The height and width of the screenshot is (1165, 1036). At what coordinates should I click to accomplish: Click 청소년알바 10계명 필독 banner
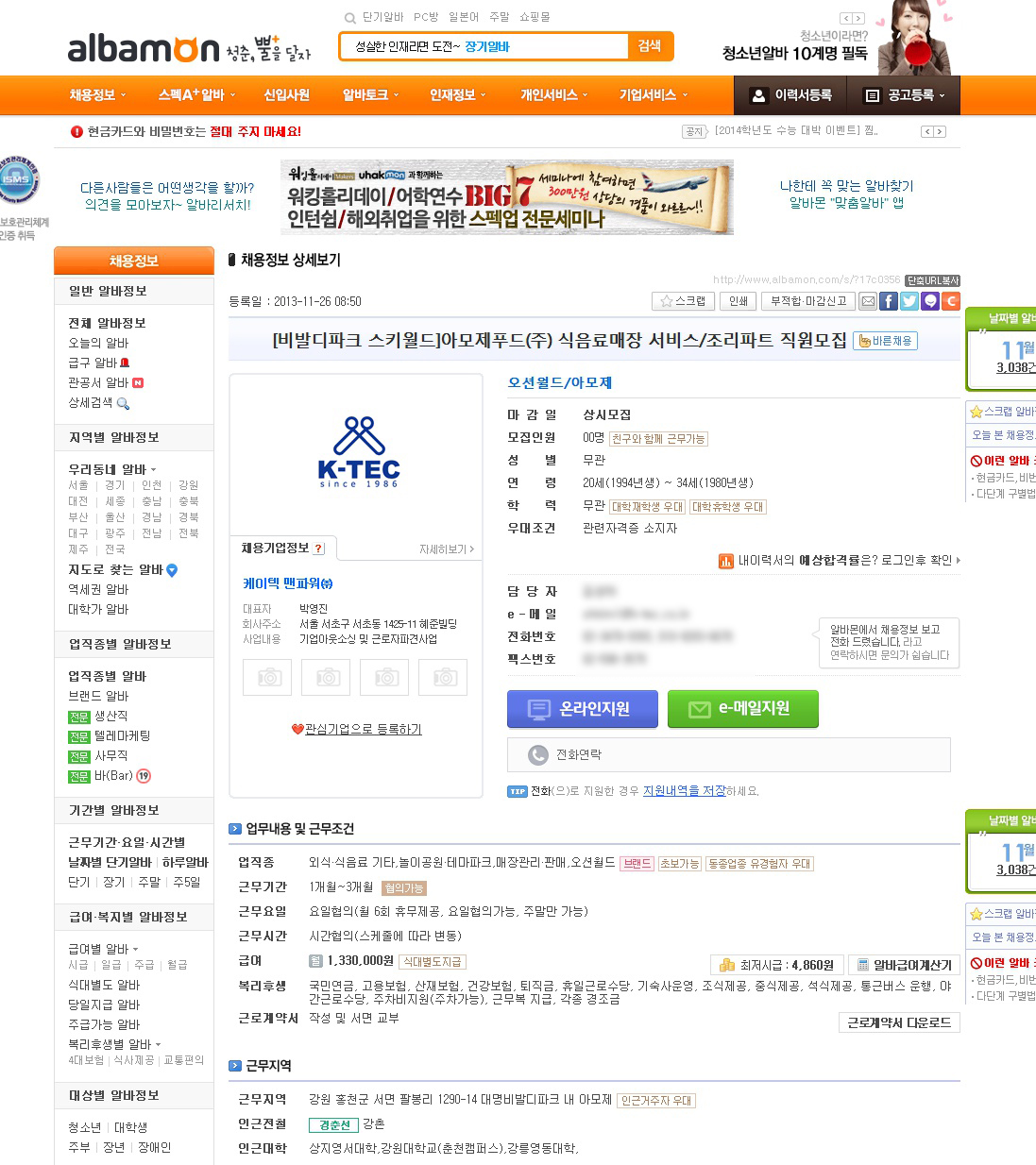pos(795,53)
